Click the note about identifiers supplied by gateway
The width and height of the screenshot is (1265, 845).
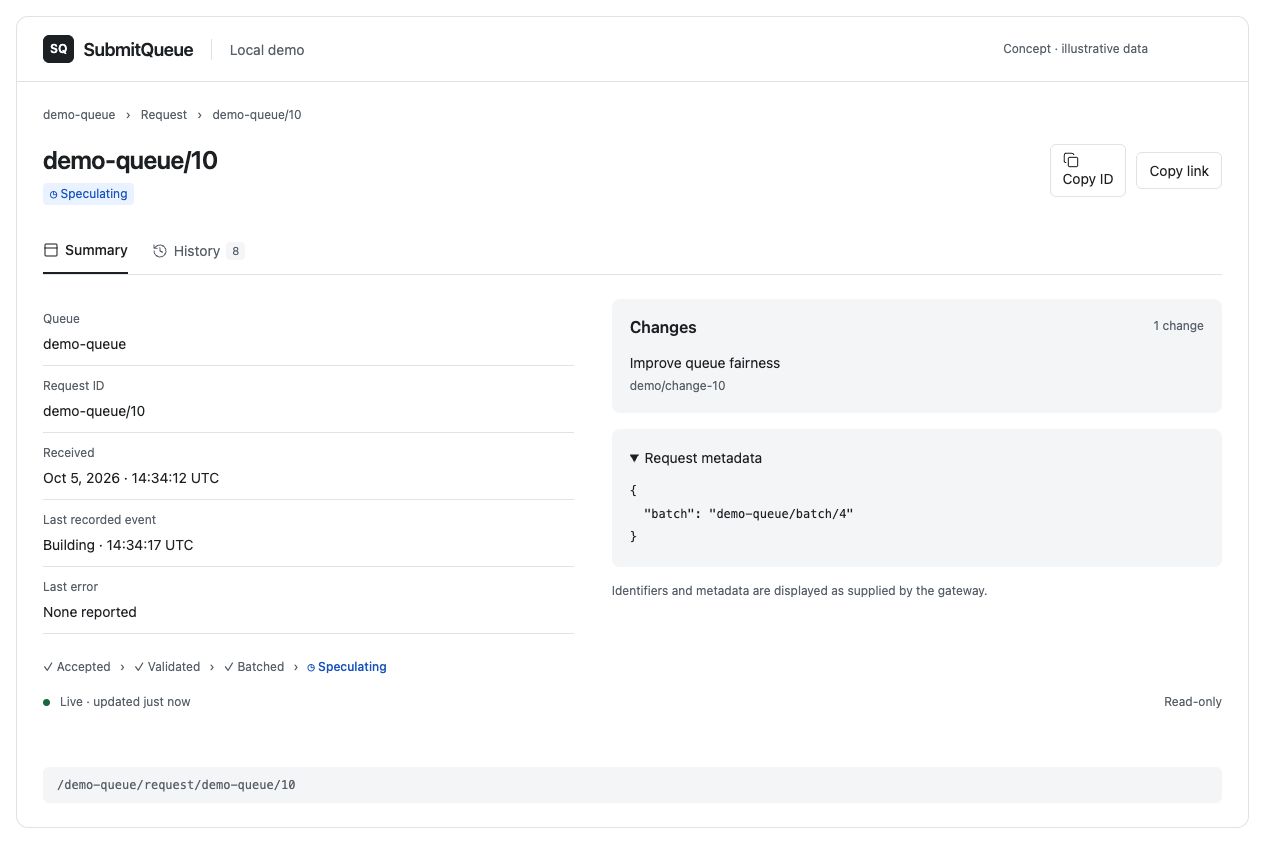(x=800, y=591)
